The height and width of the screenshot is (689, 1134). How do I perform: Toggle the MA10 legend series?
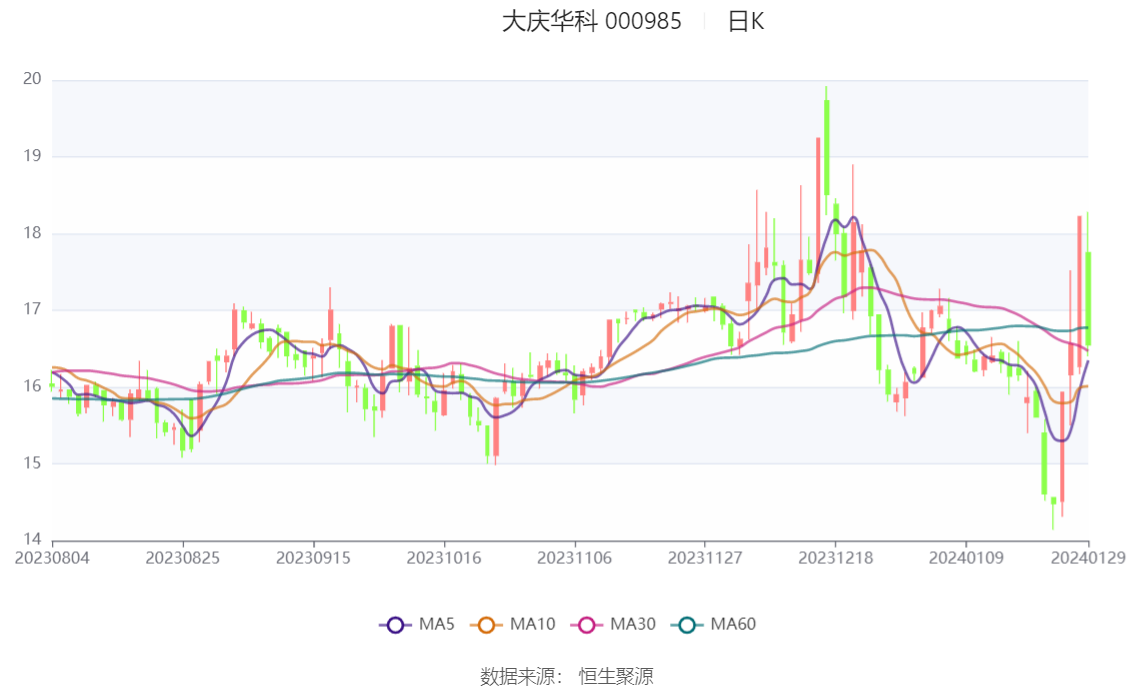(x=513, y=625)
